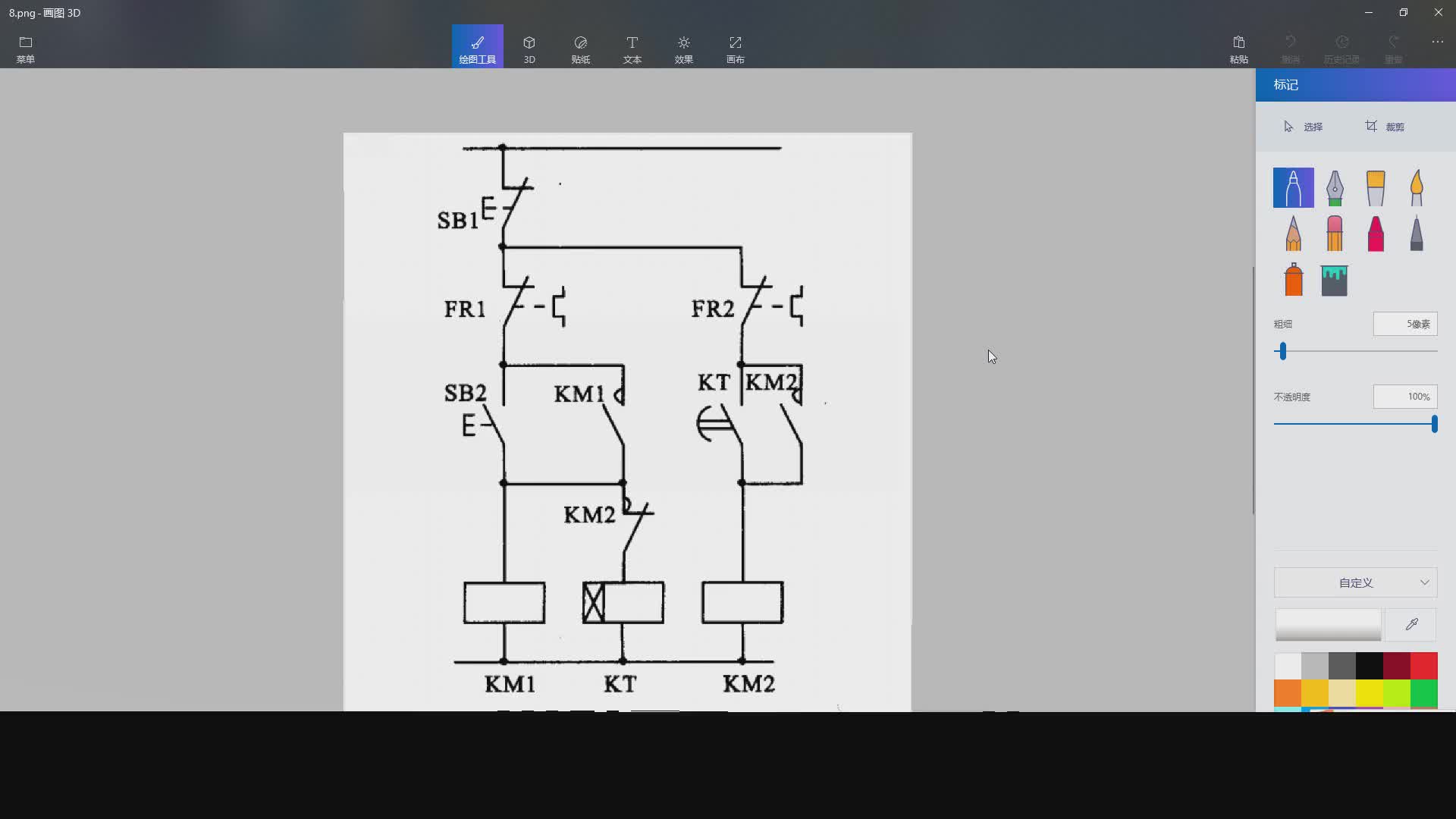The width and height of the screenshot is (1456, 819).
Task: Select the fill bucket tool
Action: coord(1335,281)
